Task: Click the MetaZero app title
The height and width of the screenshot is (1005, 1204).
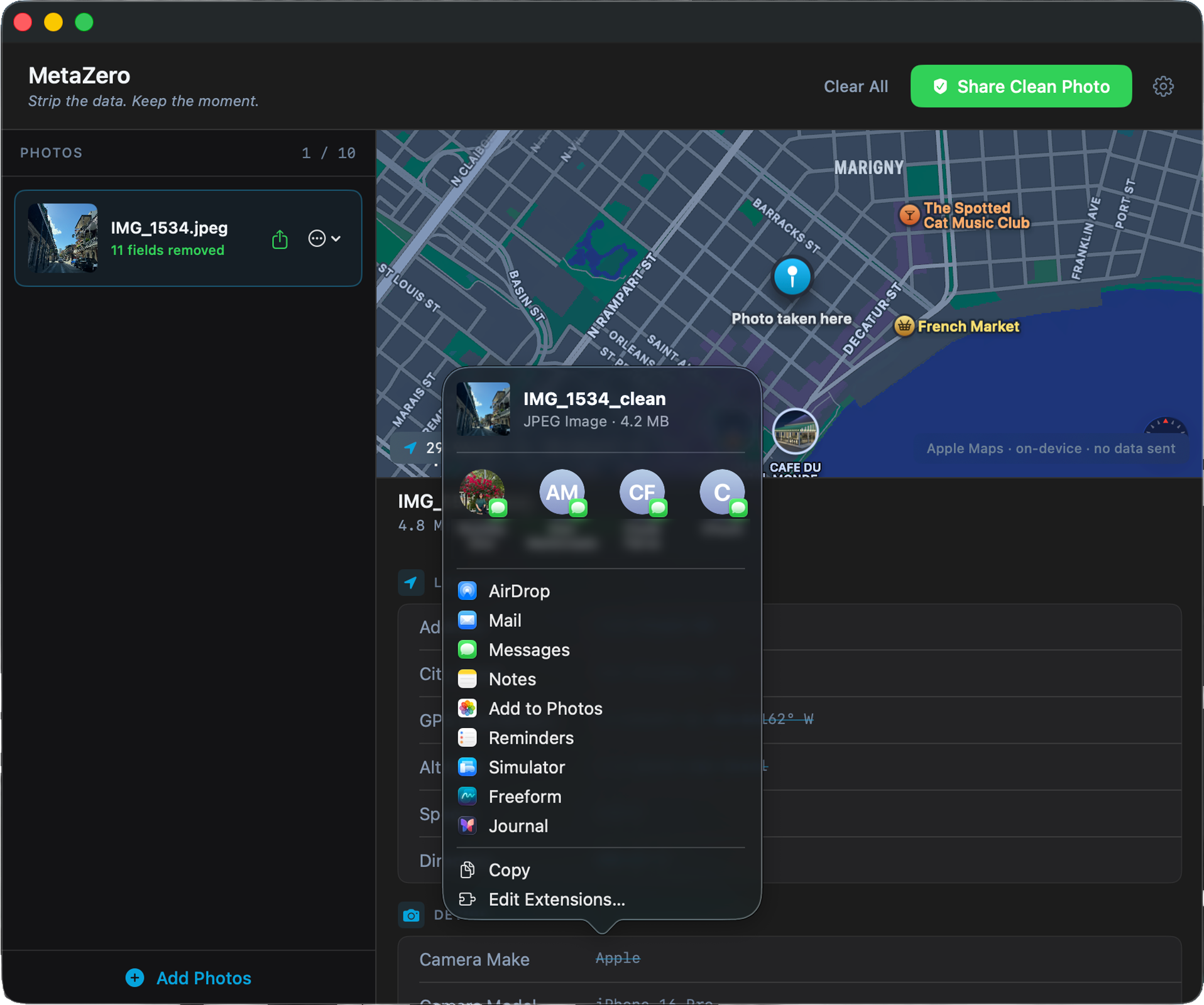Action: [x=79, y=75]
